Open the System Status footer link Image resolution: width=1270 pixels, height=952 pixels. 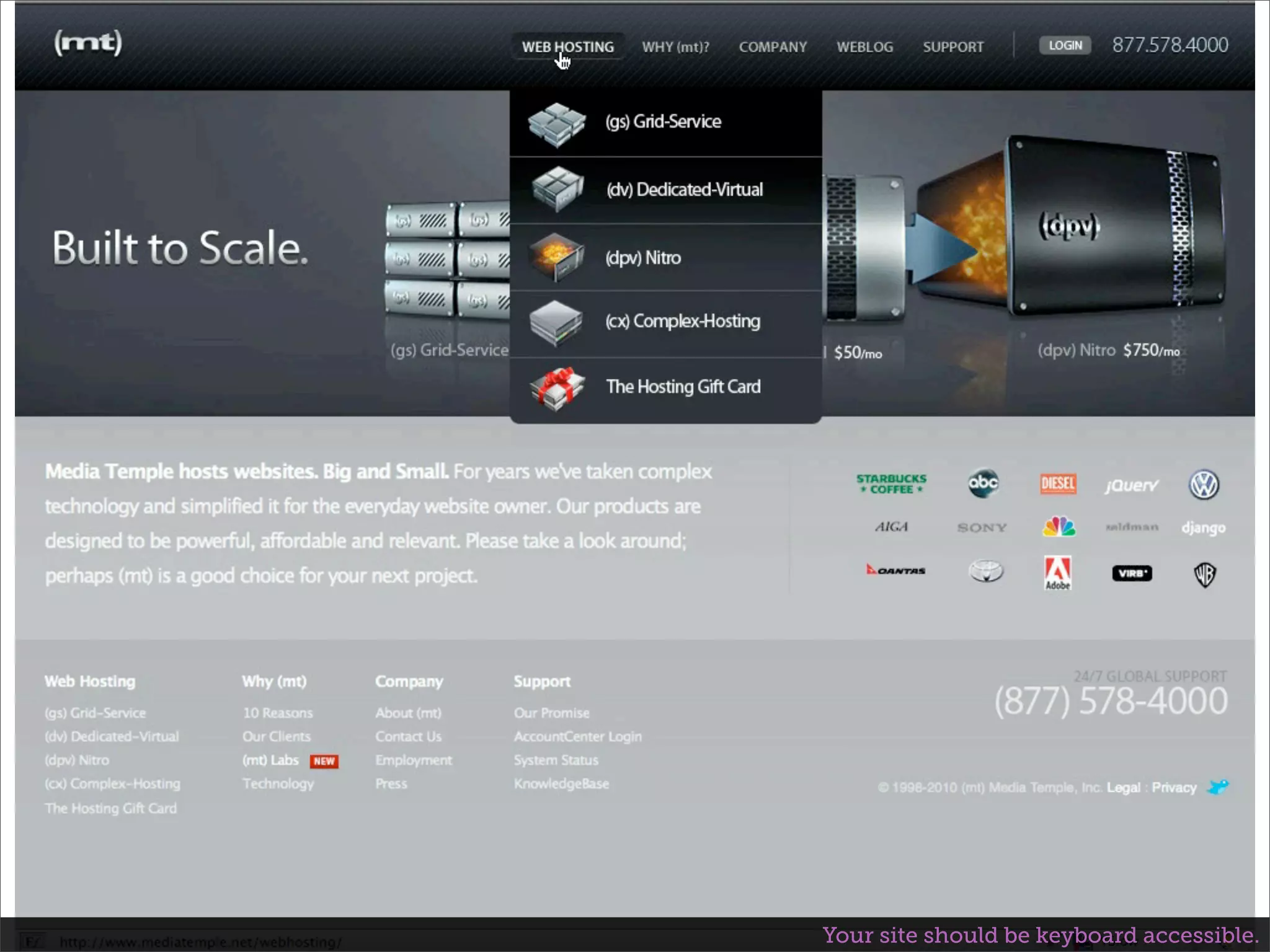556,760
